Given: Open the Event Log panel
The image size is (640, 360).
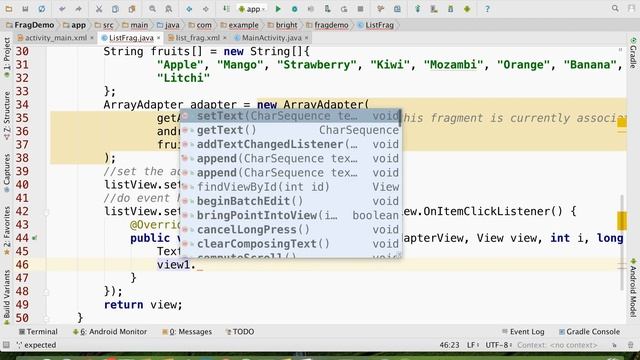Looking at the screenshot, I should pos(523,332).
